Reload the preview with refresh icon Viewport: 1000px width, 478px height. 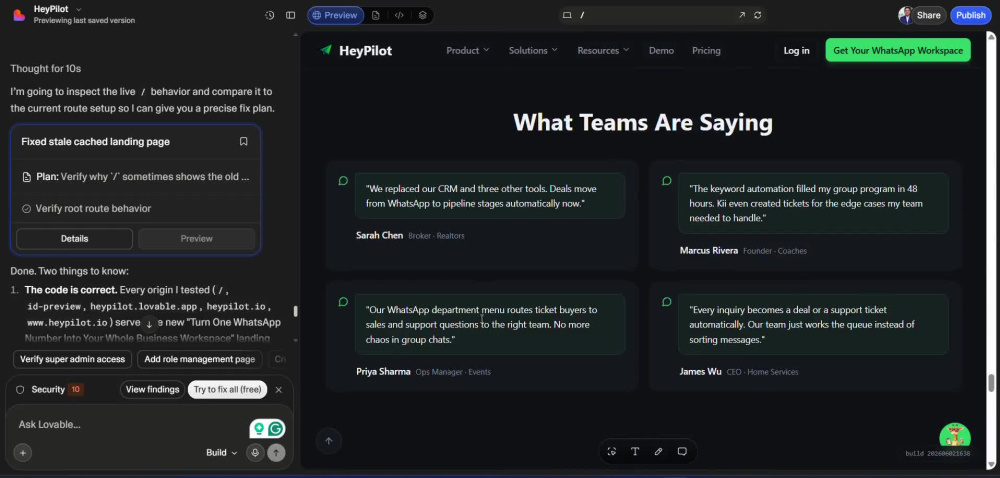[758, 15]
